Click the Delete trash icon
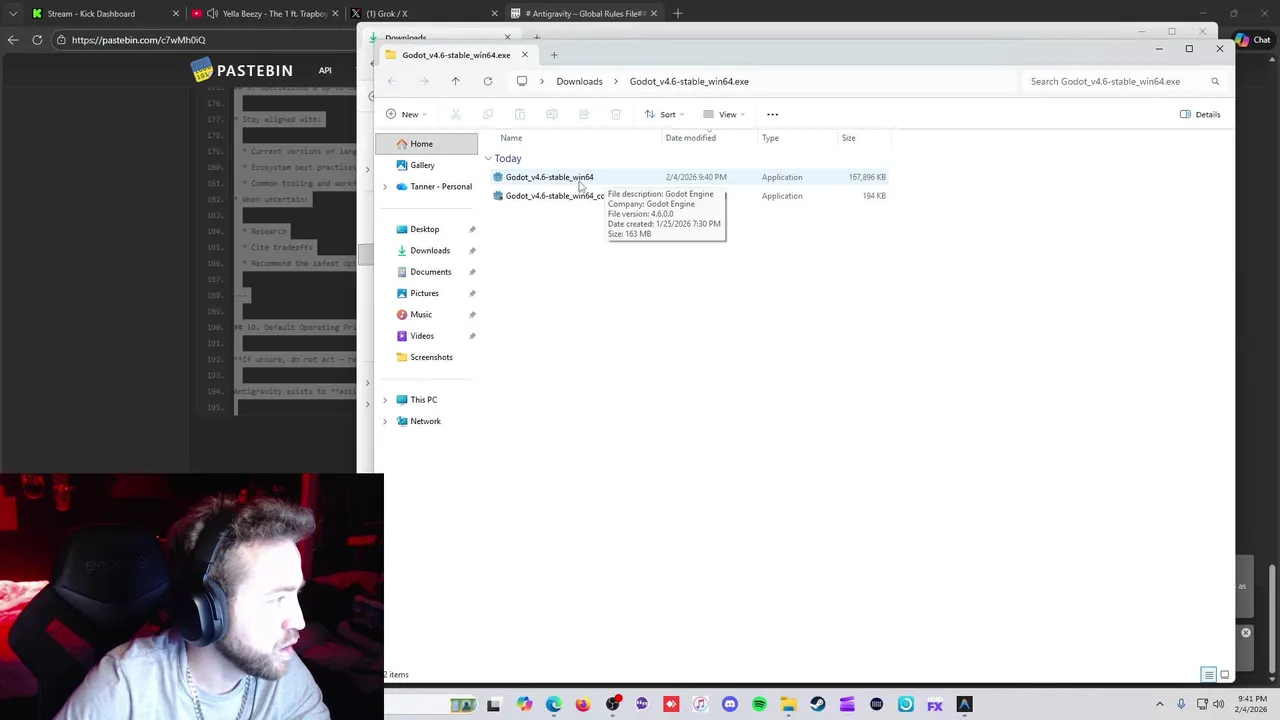 point(616,114)
